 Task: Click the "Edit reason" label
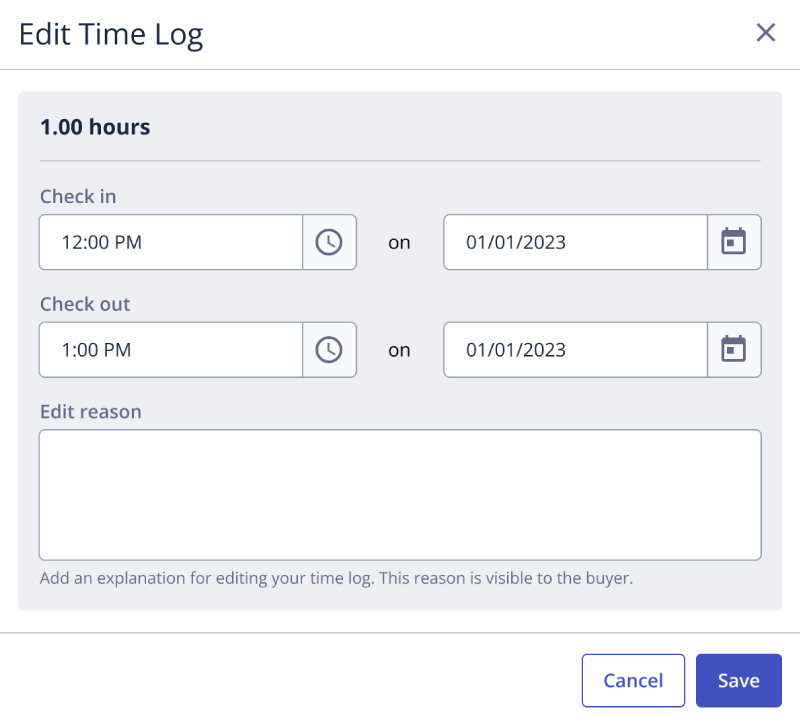click(x=91, y=412)
